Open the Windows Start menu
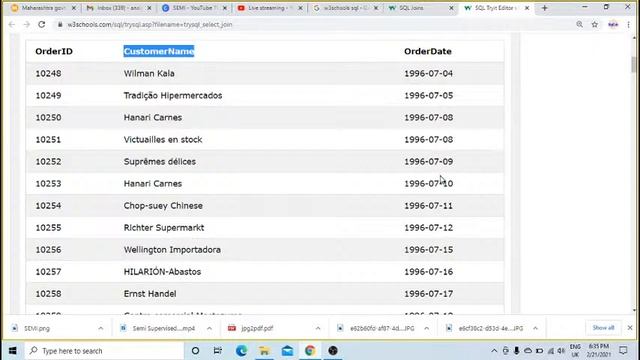 coord(13,351)
